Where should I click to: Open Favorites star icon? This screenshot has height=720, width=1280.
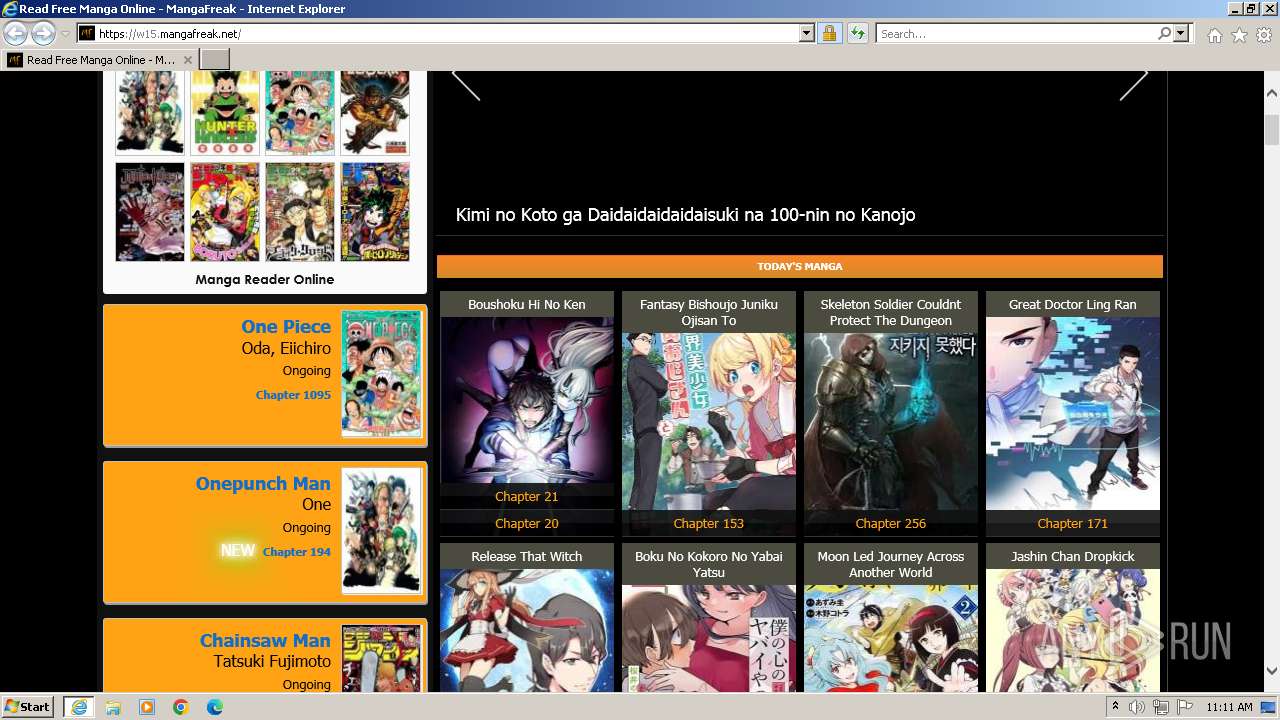coord(1239,35)
